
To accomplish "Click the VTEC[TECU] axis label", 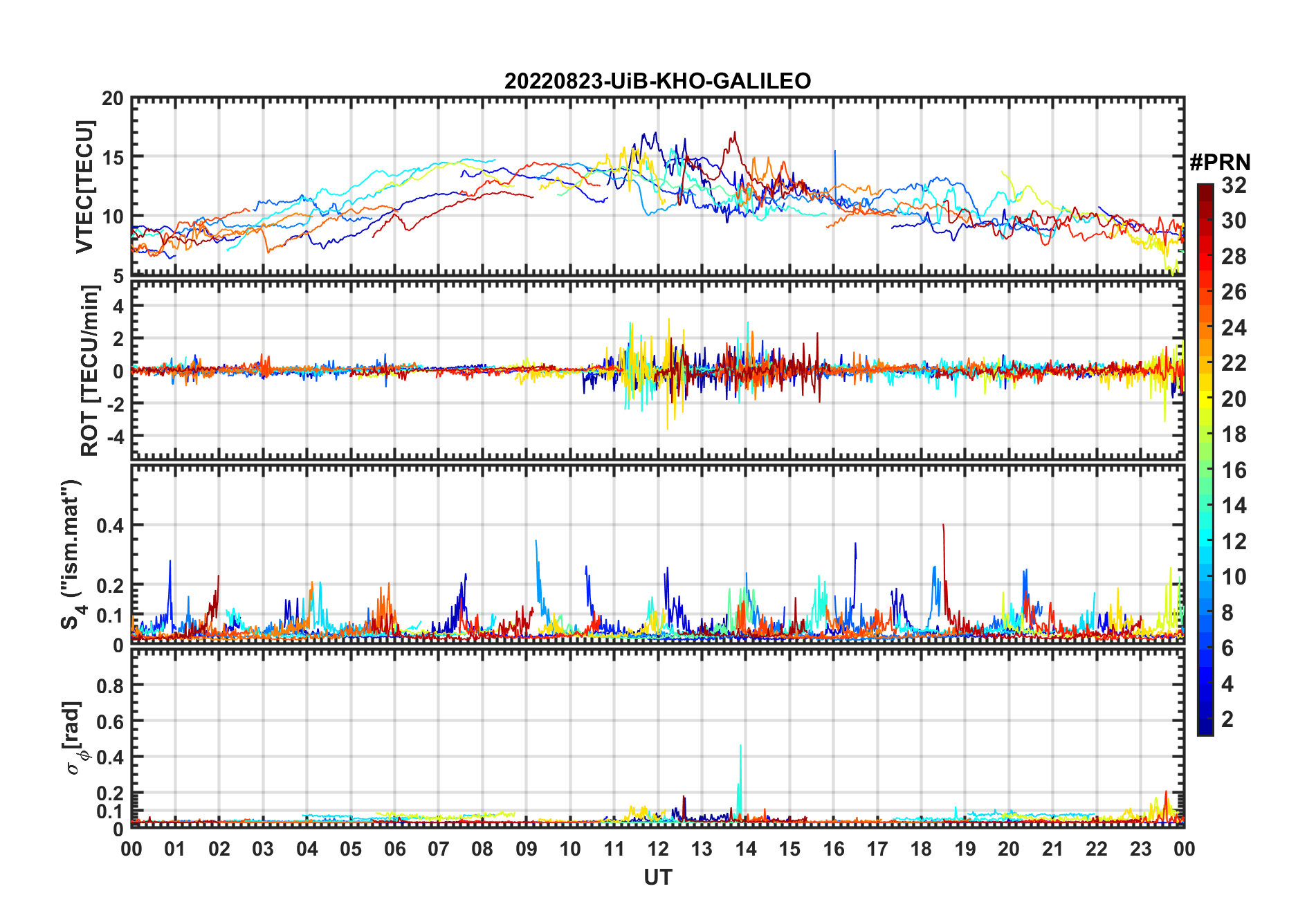I will [84, 187].
